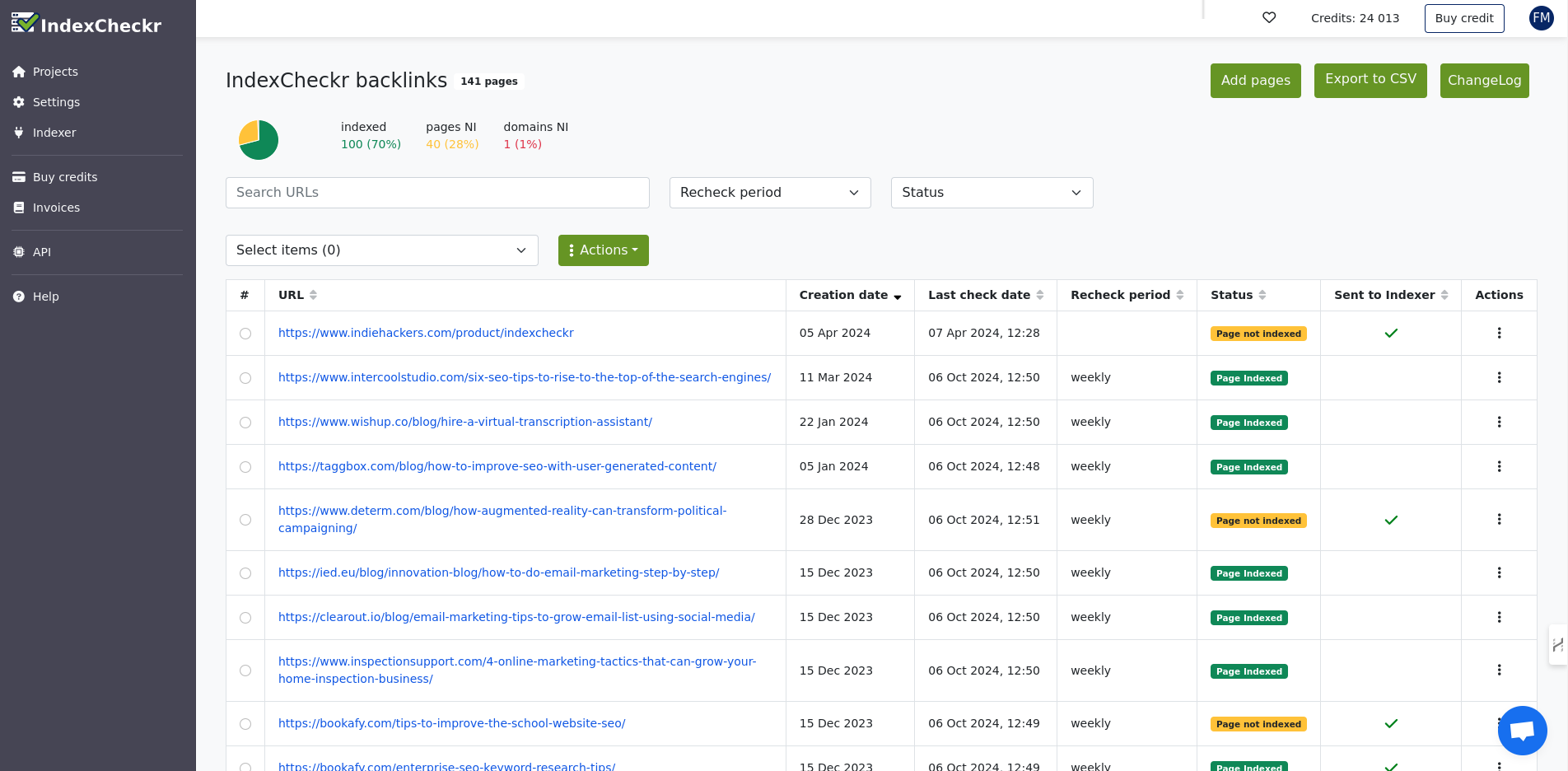Click the Add pages button
The width and height of the screenshot is (1568, 771).
(x=1255, y=81)
